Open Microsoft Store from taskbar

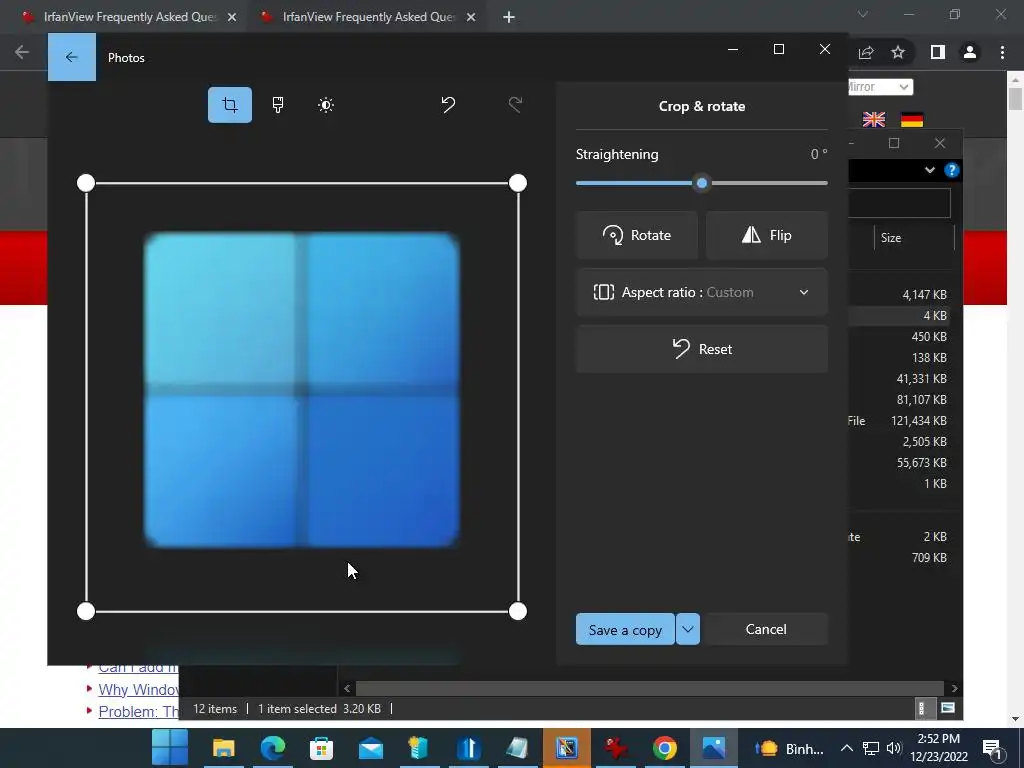point(321,748)
